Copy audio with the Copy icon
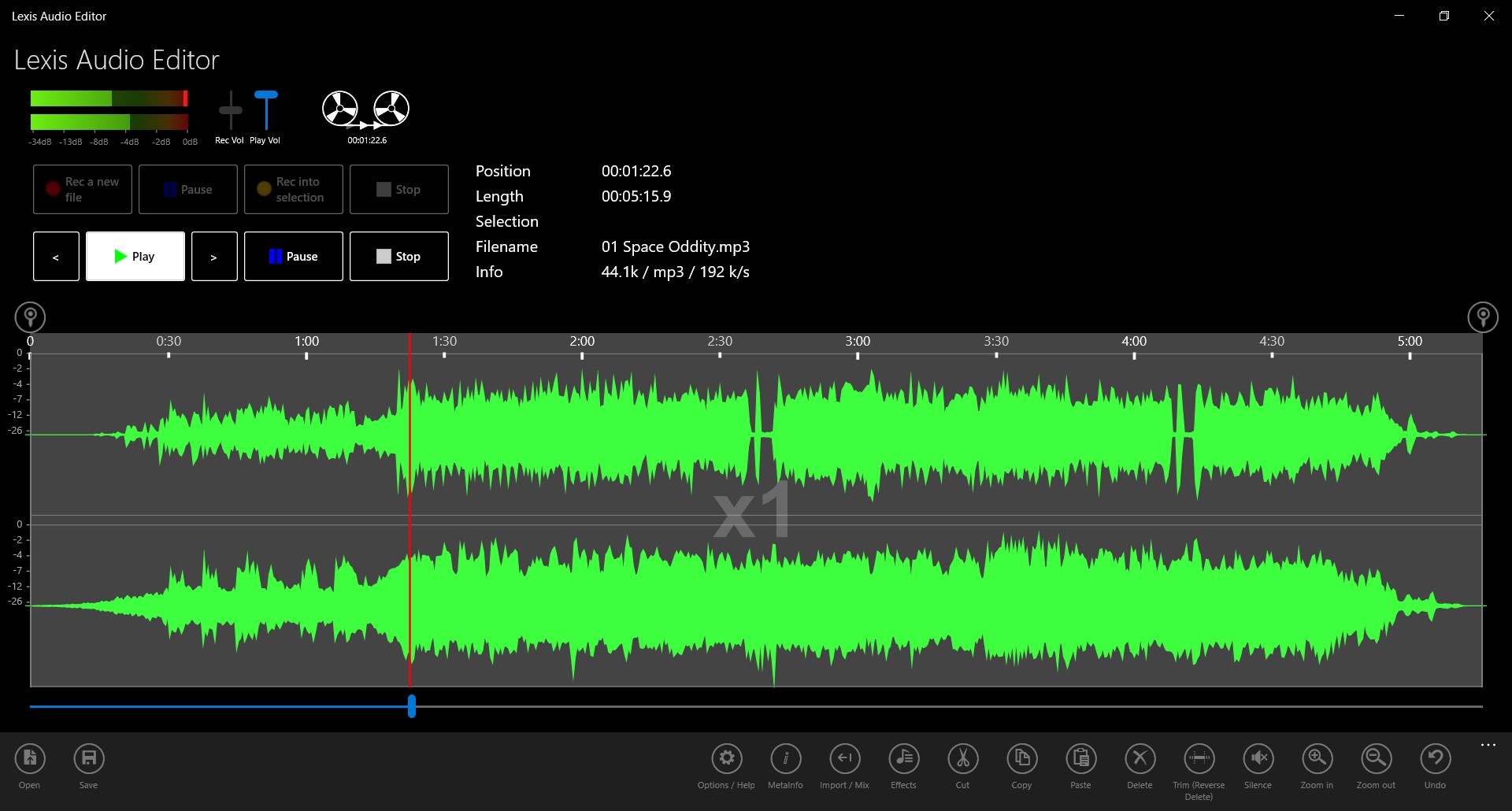1512x811 pixels. point(1021,764)
